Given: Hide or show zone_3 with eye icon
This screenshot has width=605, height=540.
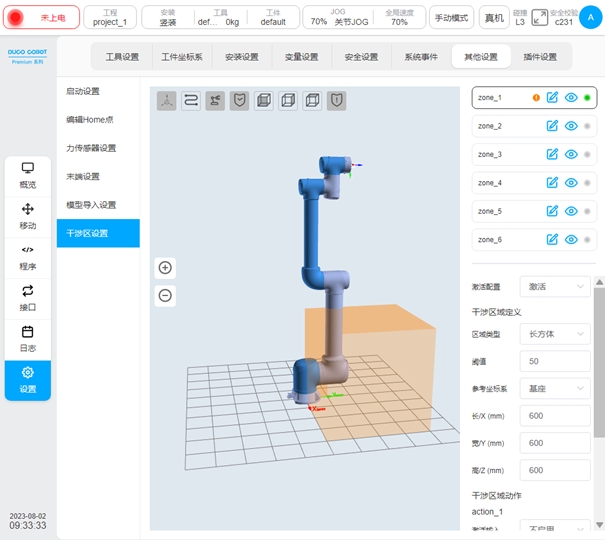Looking at the screenshot, I should 571,154.
